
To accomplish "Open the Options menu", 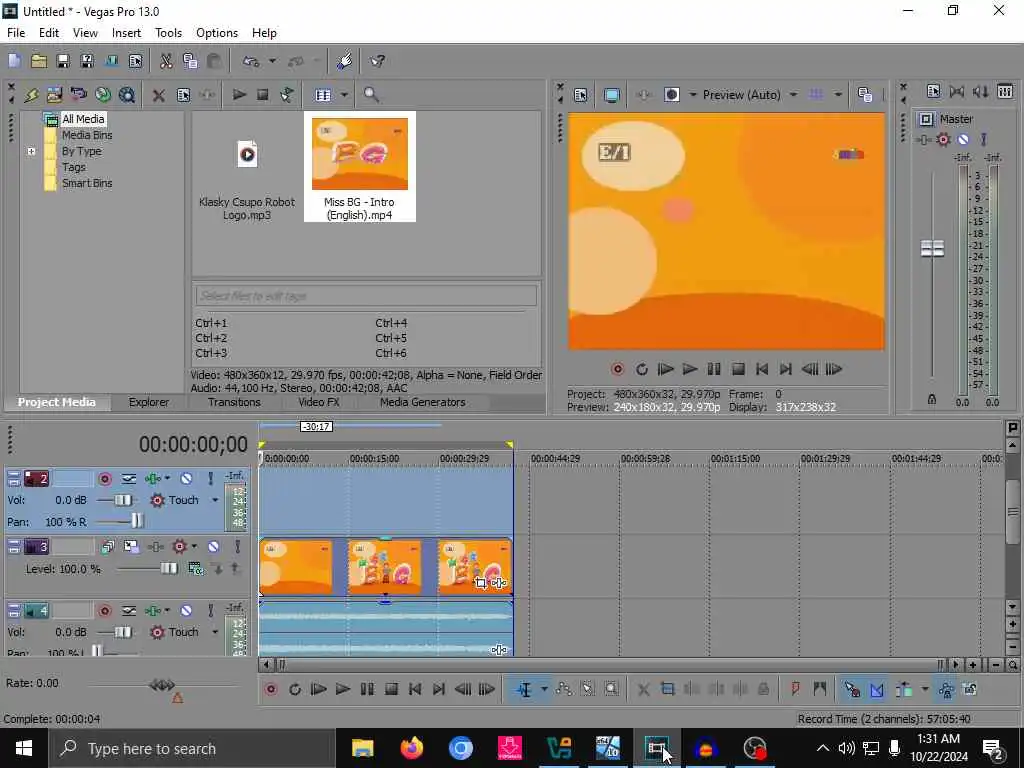I will tap(217, 33).
